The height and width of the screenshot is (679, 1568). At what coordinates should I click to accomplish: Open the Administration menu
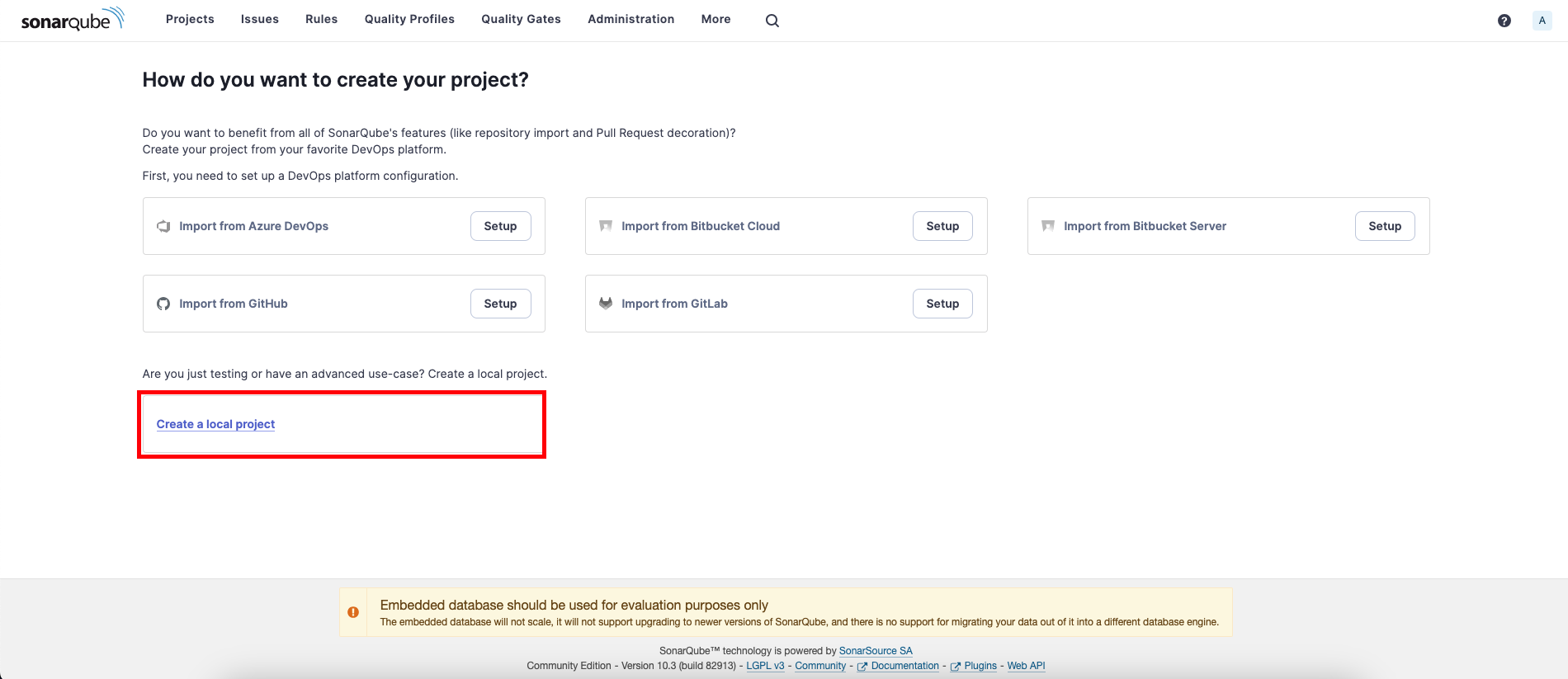[631, 19]
